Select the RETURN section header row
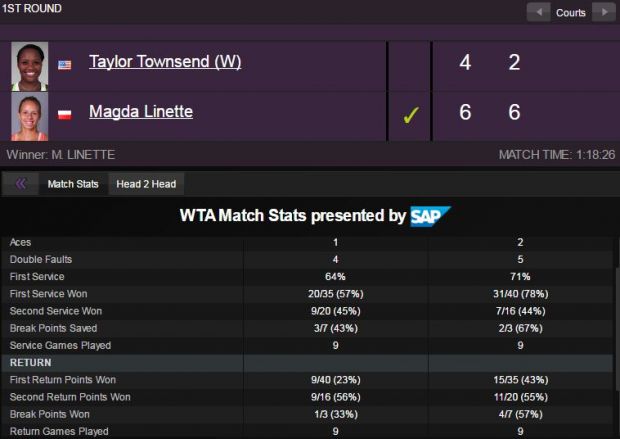620x439 pixels. pos(307,363)
